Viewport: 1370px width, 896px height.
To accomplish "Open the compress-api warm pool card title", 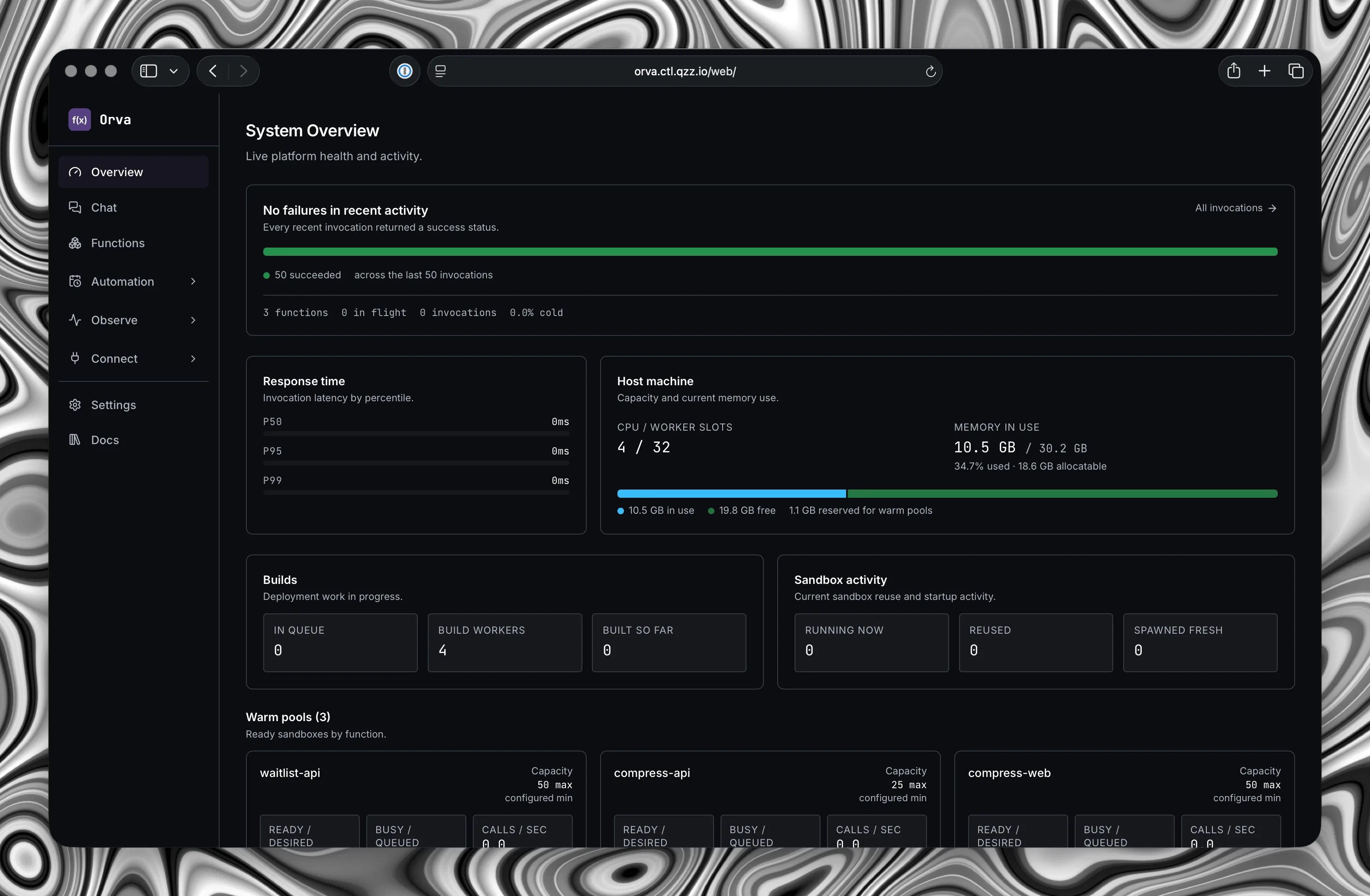I will pos(652,773).
